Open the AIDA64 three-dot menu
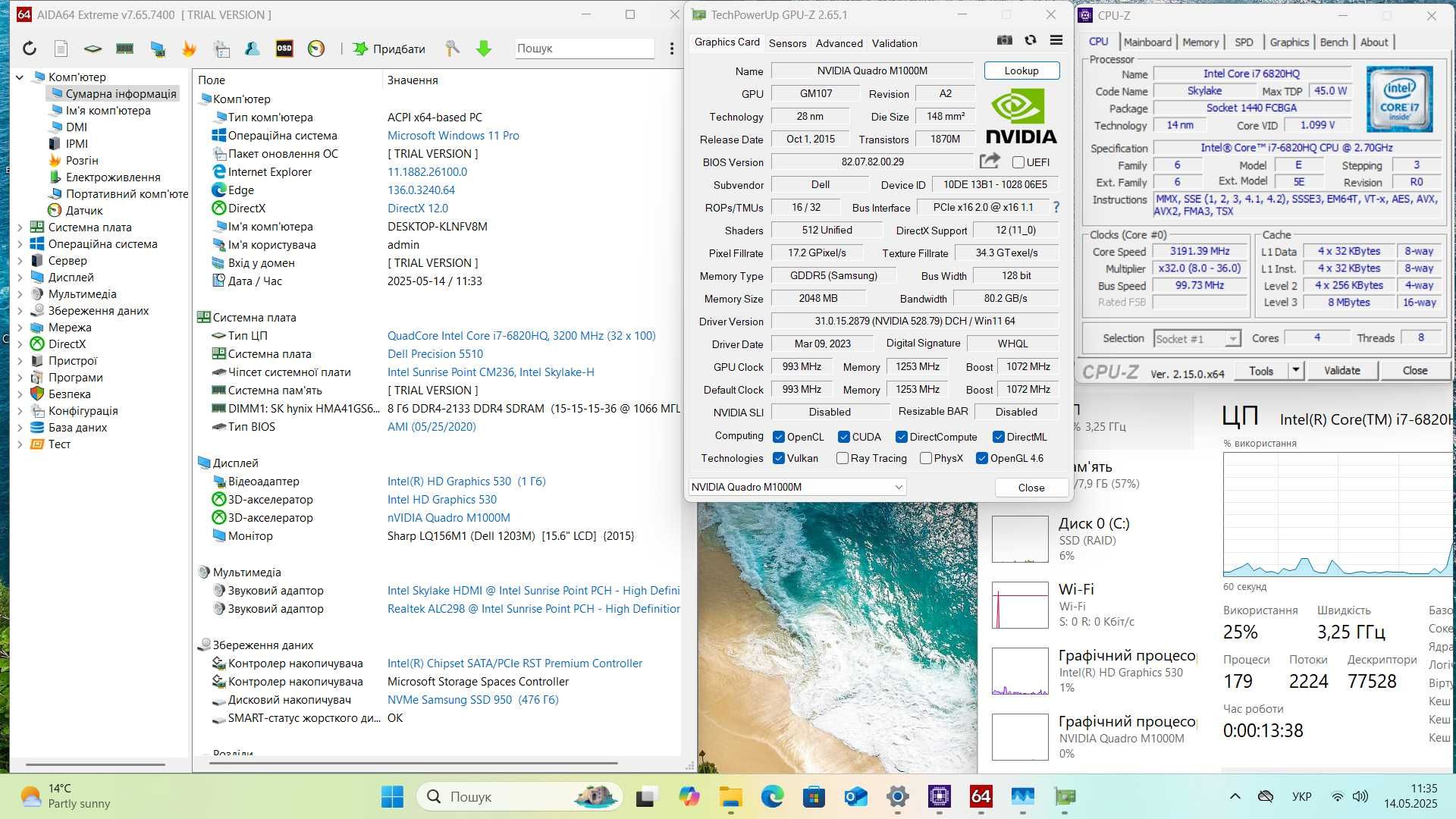The image size is (1456, 819). tap(672, 49)
